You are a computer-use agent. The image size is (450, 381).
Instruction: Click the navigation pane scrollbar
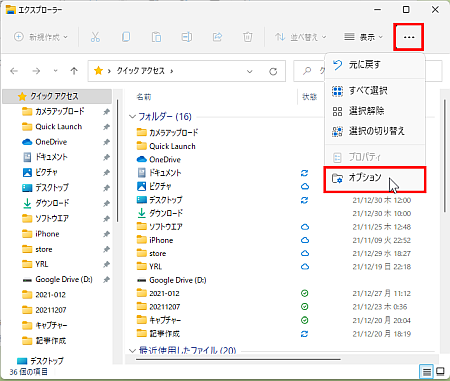click(117, 161)
